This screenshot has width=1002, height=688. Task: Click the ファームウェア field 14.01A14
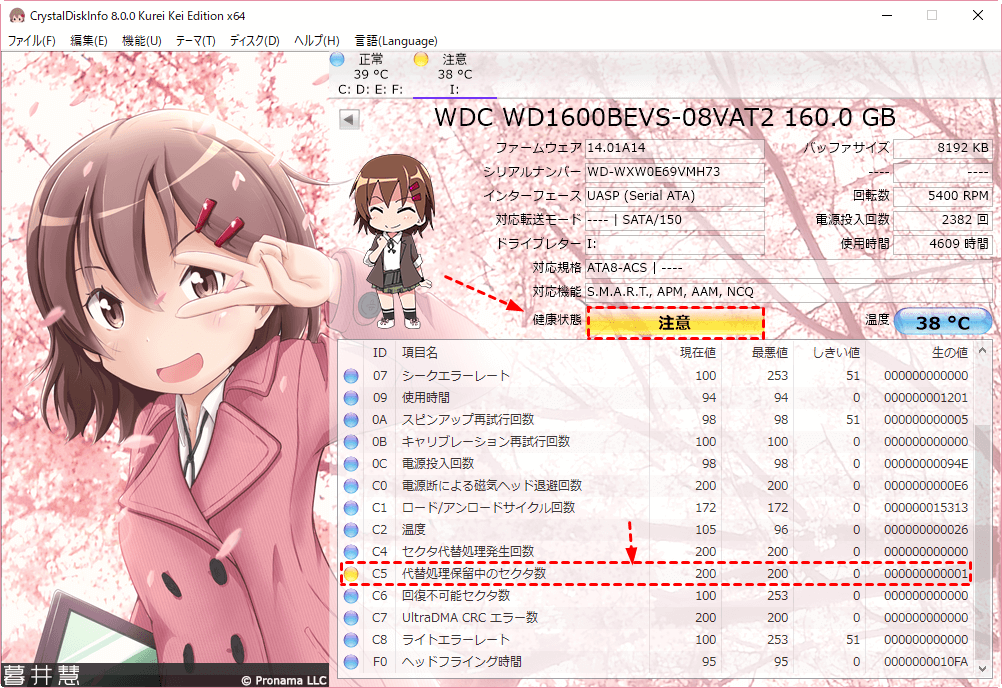tap(674, 148)
